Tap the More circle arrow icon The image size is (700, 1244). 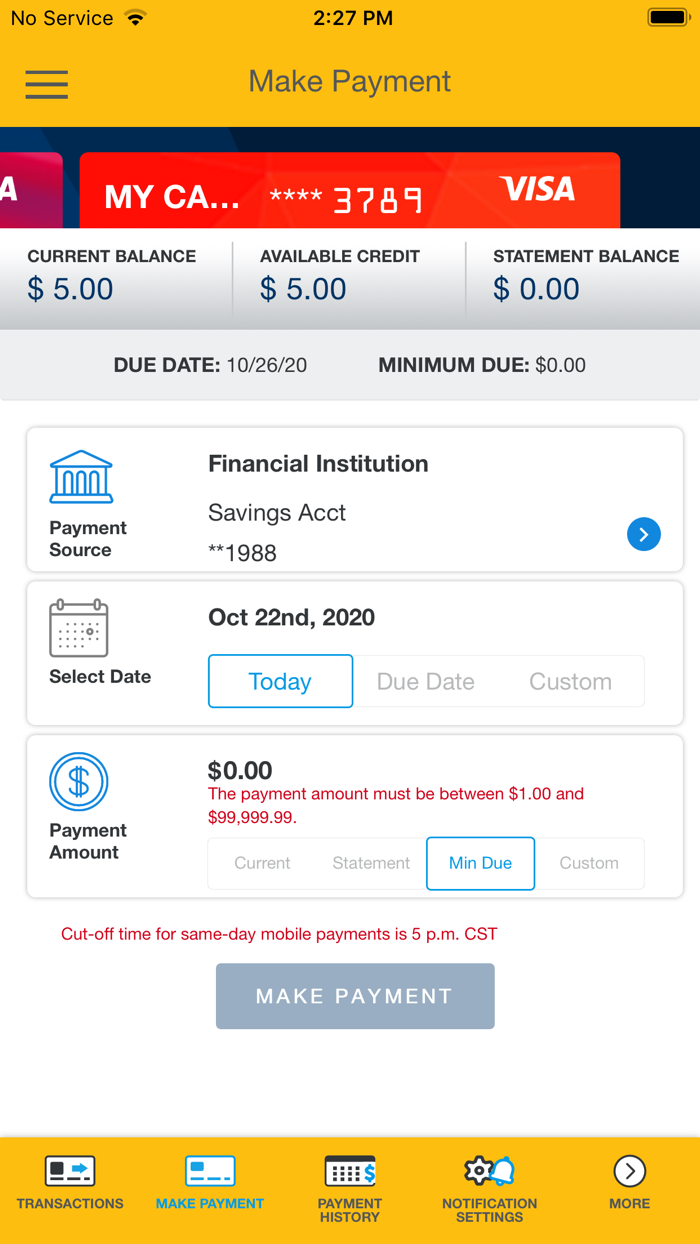[x=630, y=1171]
